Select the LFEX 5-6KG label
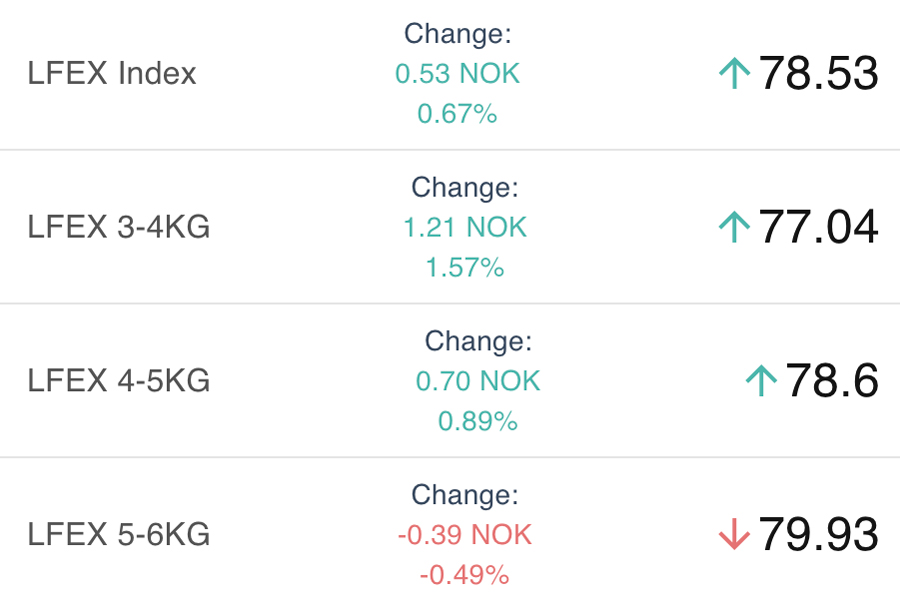900x607 pixels. (x=119, y=535)
